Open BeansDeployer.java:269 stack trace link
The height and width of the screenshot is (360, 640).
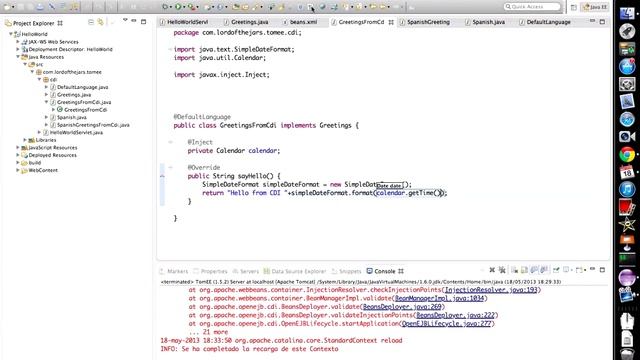(x=402, y=307)
